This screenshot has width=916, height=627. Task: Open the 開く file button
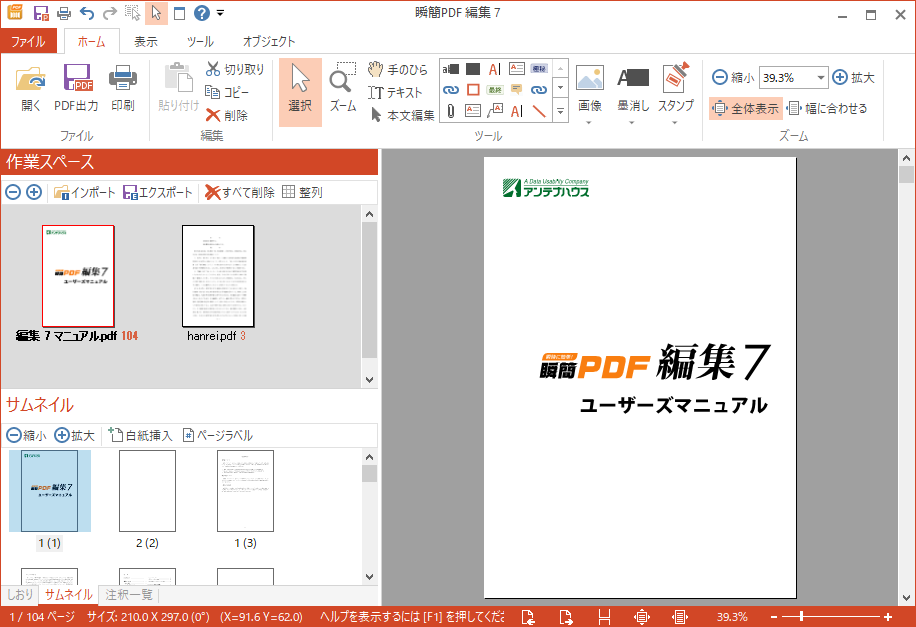click(x=31, y=89)
